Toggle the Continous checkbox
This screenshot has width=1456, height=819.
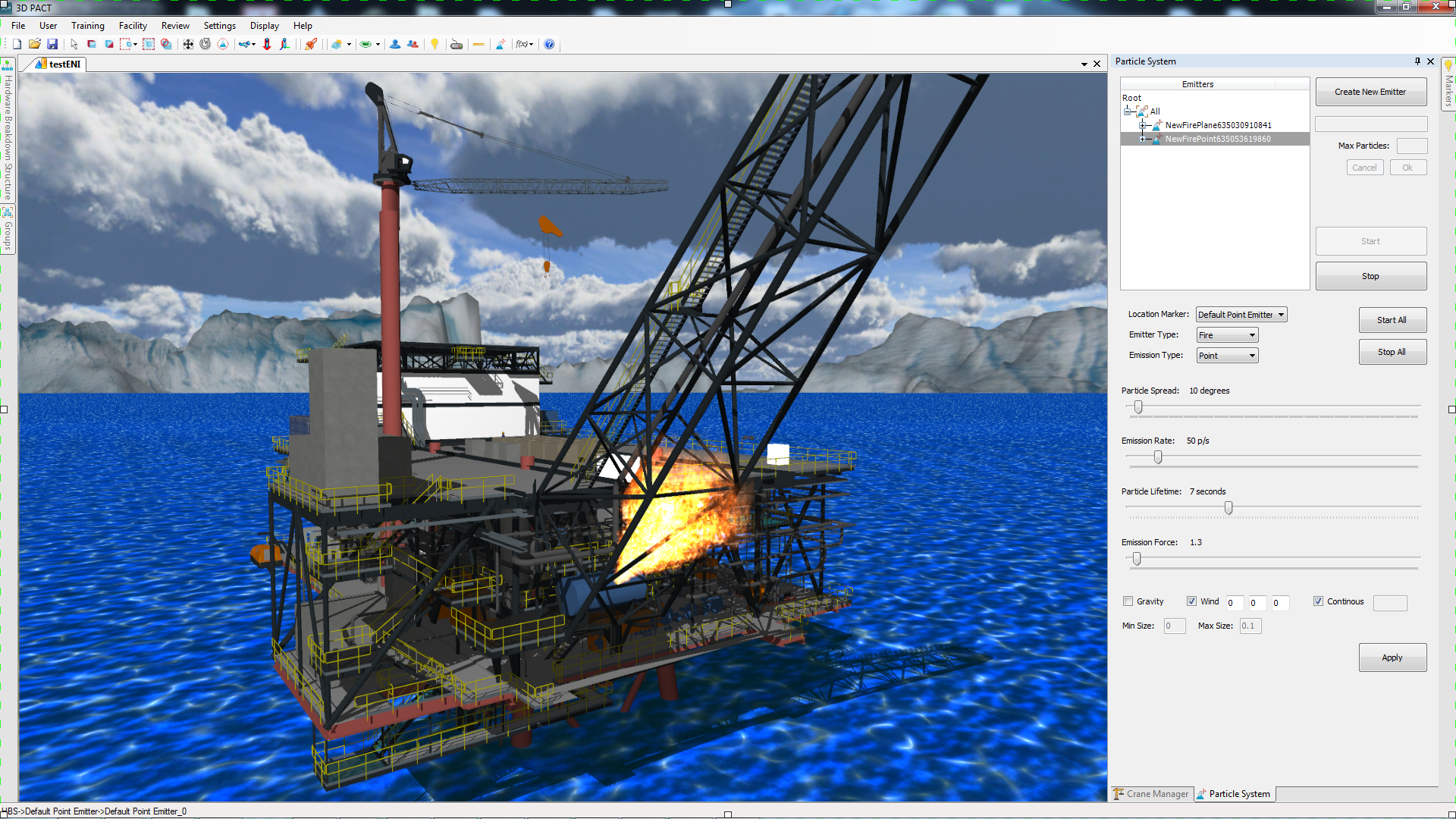[1318, 601]
